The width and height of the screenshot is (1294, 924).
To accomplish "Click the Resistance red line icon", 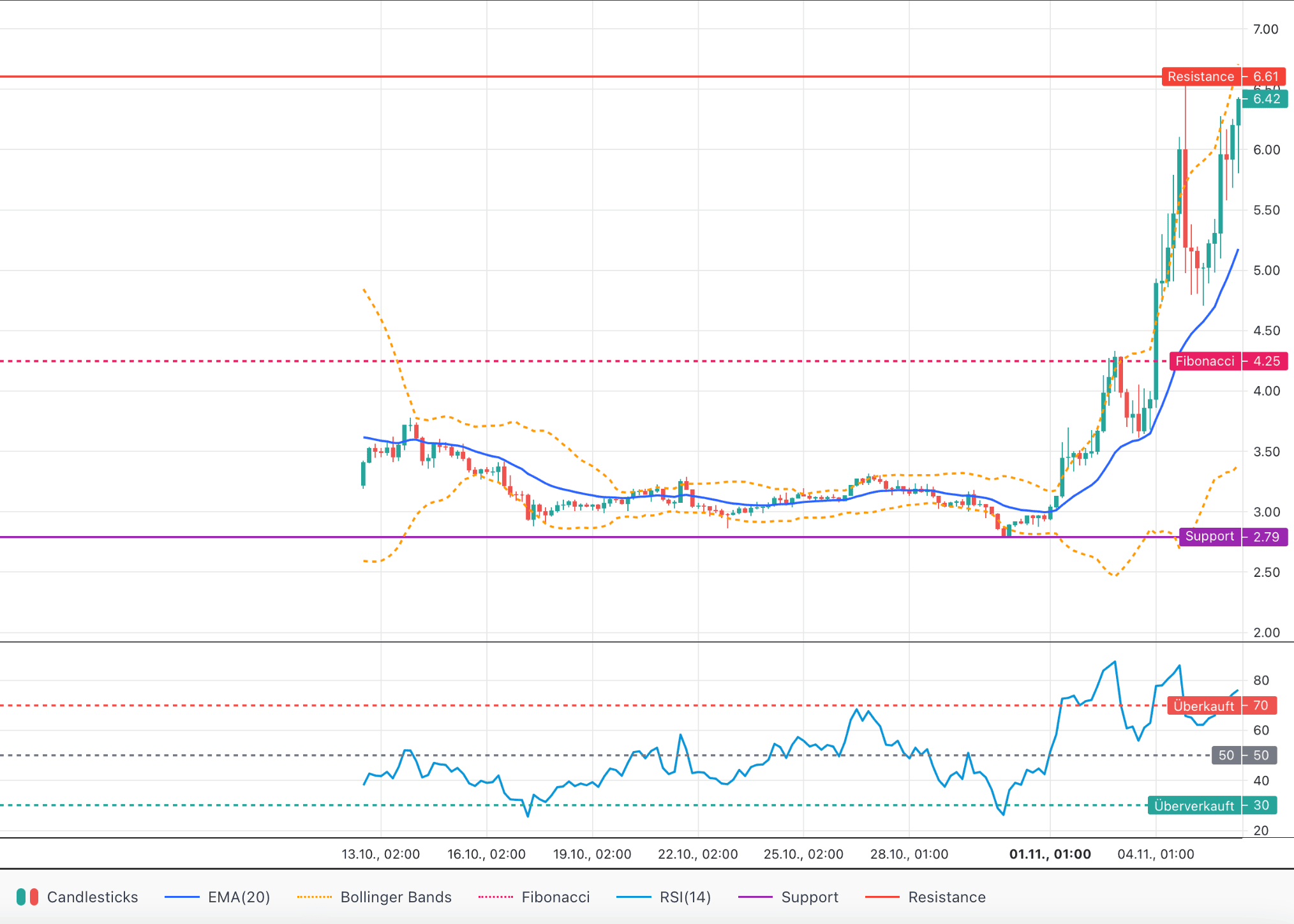I will pyautogui.click(x=883, y=897).
